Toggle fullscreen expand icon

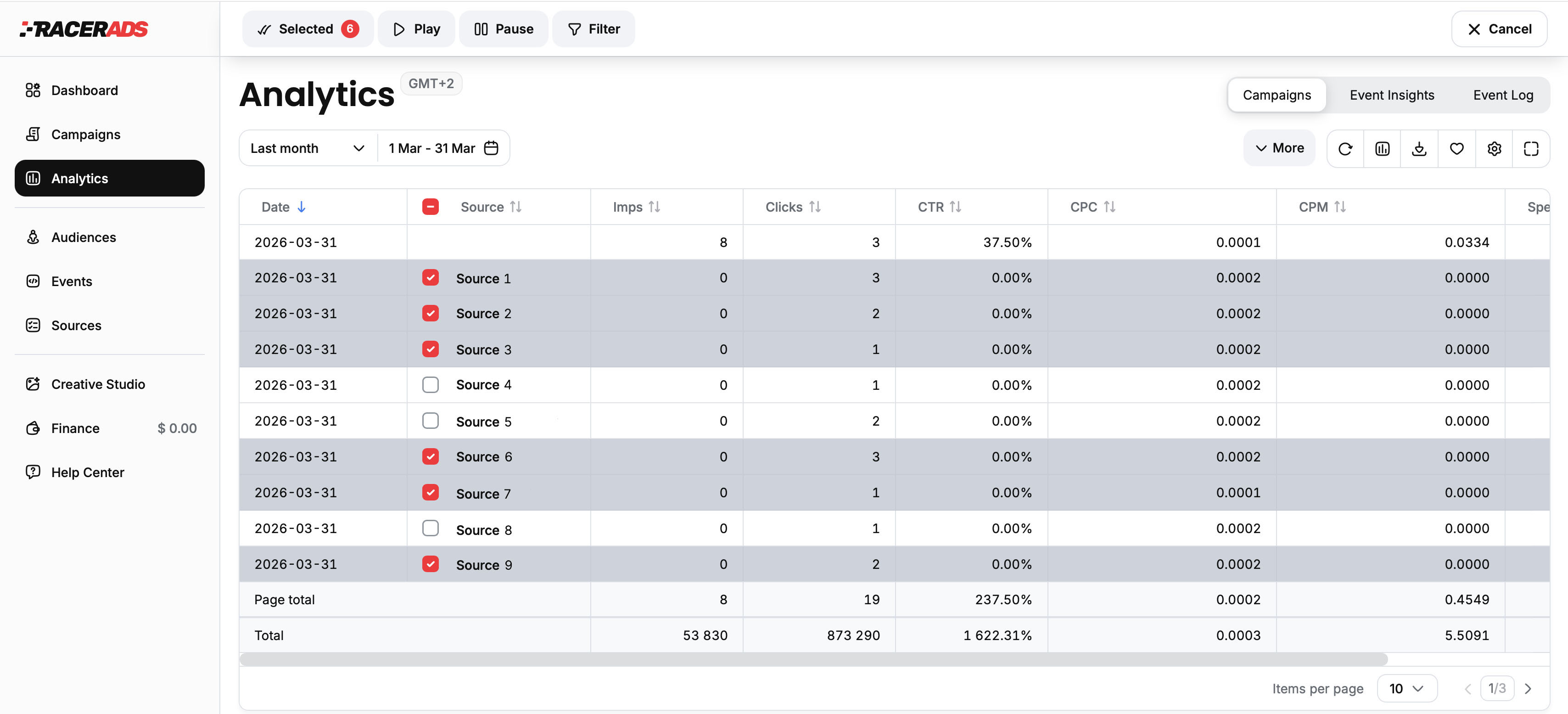[x=1531, y=148]
